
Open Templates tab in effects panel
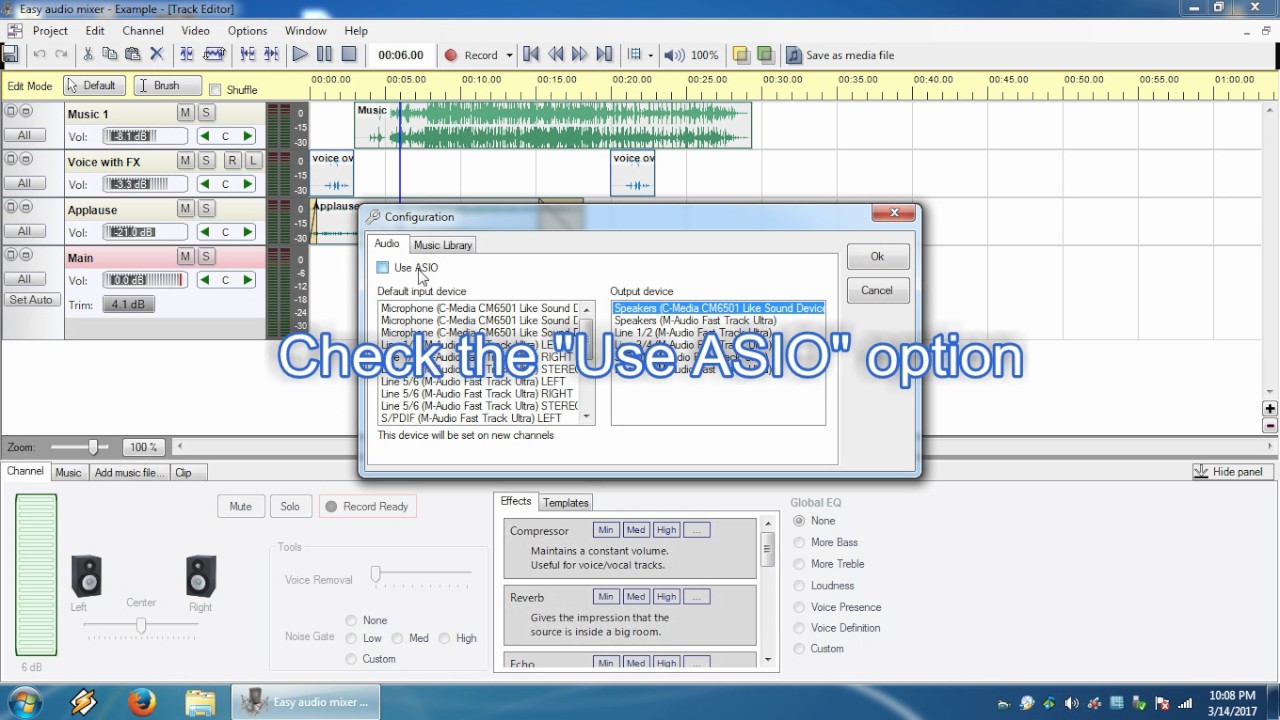click(x=566, y=503)
